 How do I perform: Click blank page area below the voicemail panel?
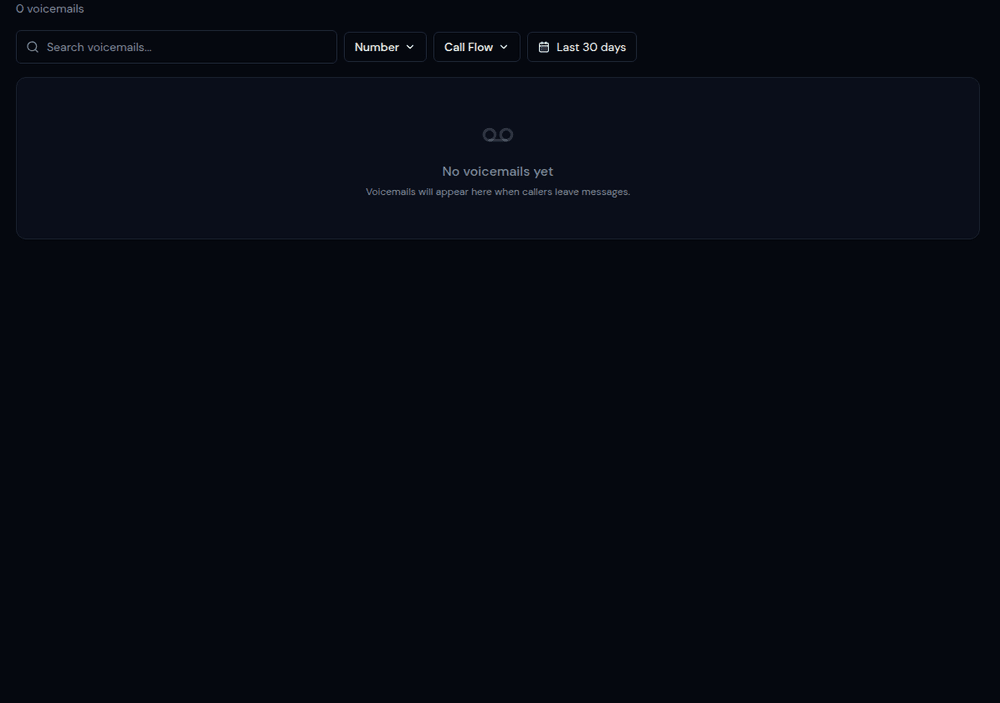pyautogui.click(x=500, y=450)
